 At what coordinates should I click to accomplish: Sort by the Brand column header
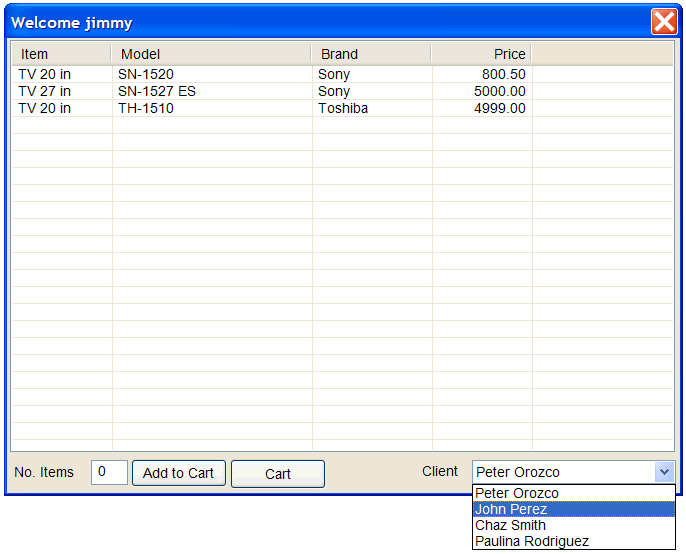point(371,54)
